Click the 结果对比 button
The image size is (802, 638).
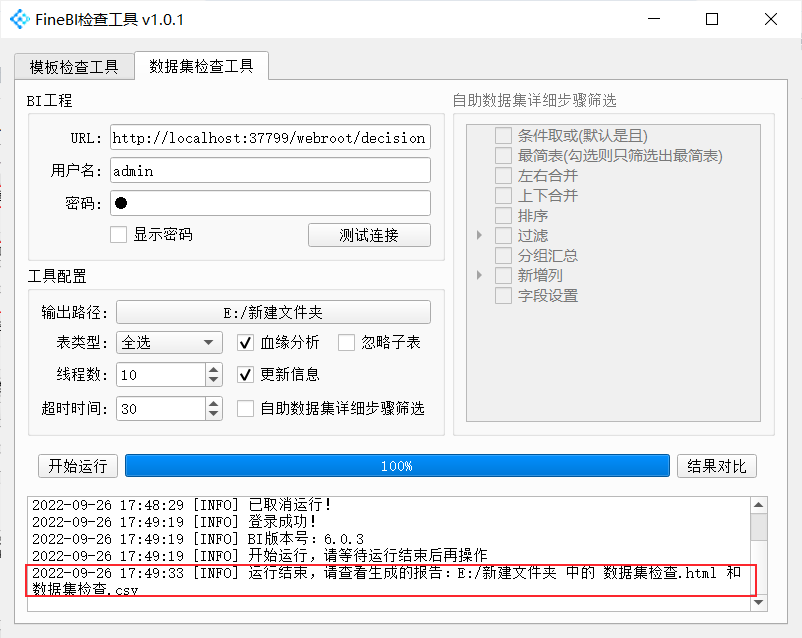click(x=717, y=466)
